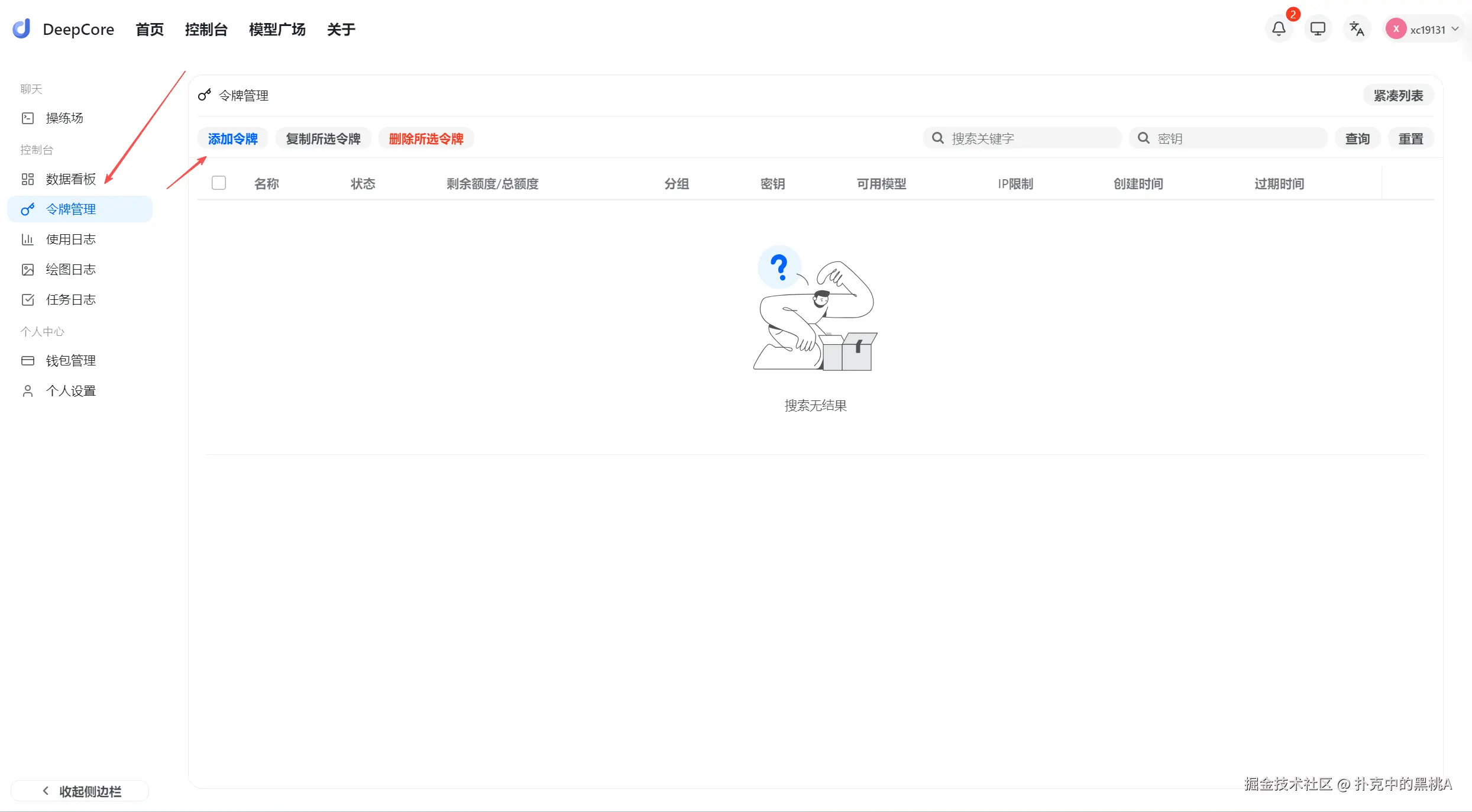The width and height of the screenshot is (1472, 812).
Task: Go to 数据看板 dashboard item
Action: click(70, 179)
